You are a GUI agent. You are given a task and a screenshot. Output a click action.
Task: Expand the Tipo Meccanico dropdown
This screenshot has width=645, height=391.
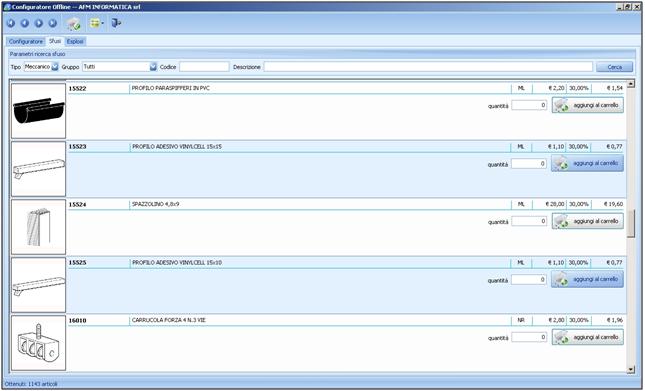pos(55,67)
